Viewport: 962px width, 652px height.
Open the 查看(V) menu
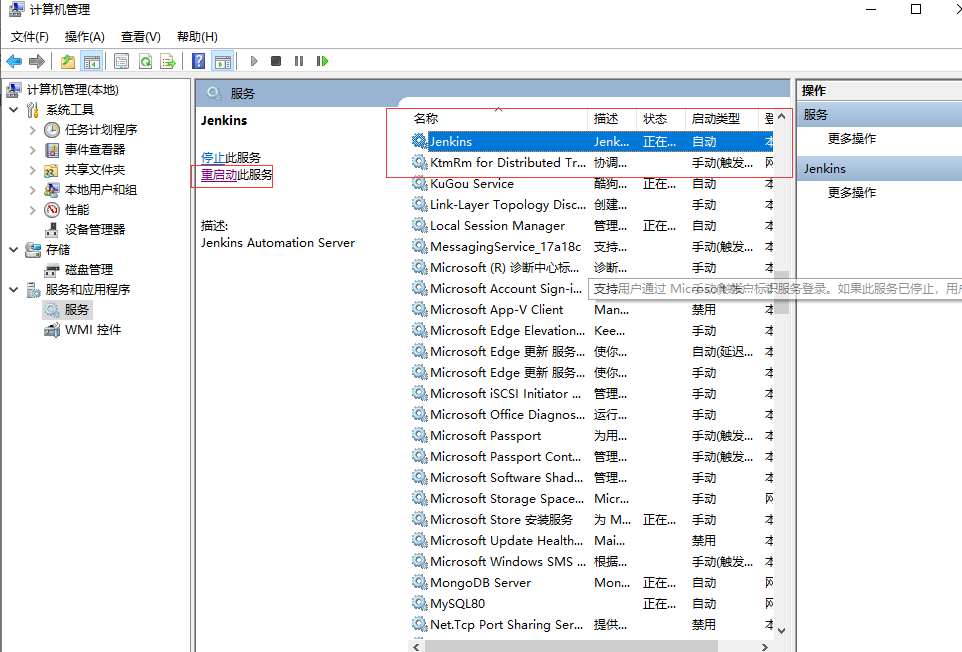coord(140,37)
